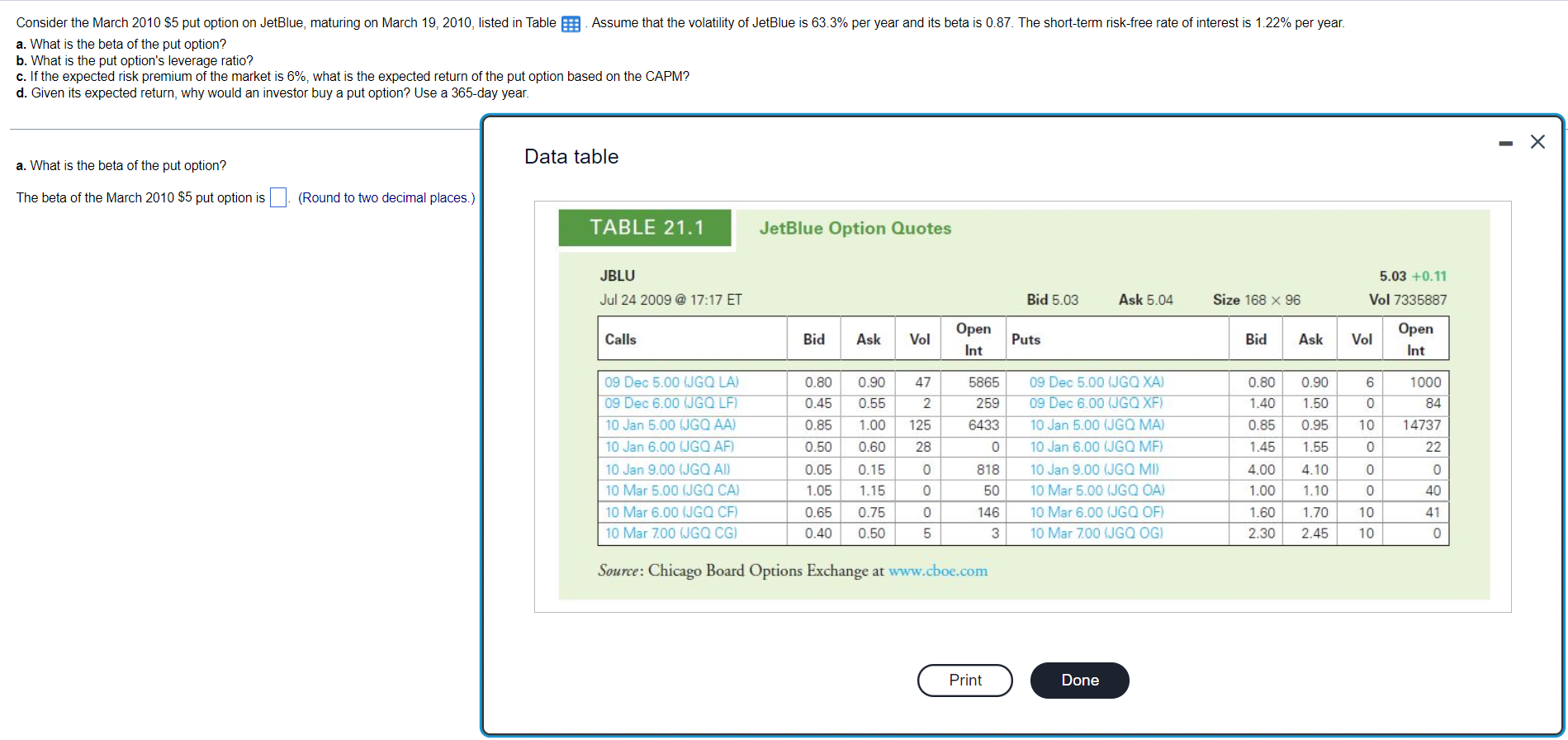Minimize the Data table dialog

1506,144
